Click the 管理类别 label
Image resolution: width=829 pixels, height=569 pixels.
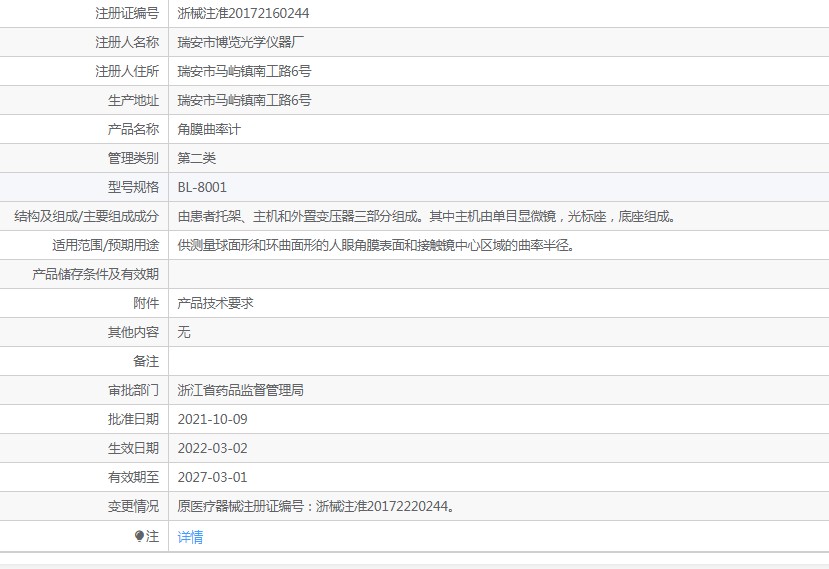[x=133, y=158]
